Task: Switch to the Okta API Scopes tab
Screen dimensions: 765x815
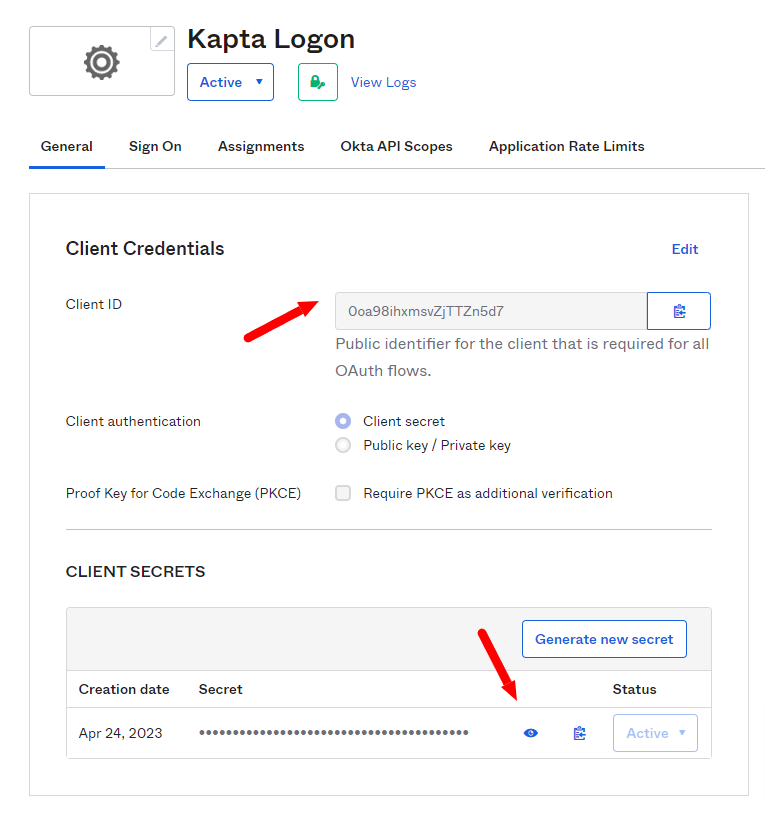Action: pos(396,146)
